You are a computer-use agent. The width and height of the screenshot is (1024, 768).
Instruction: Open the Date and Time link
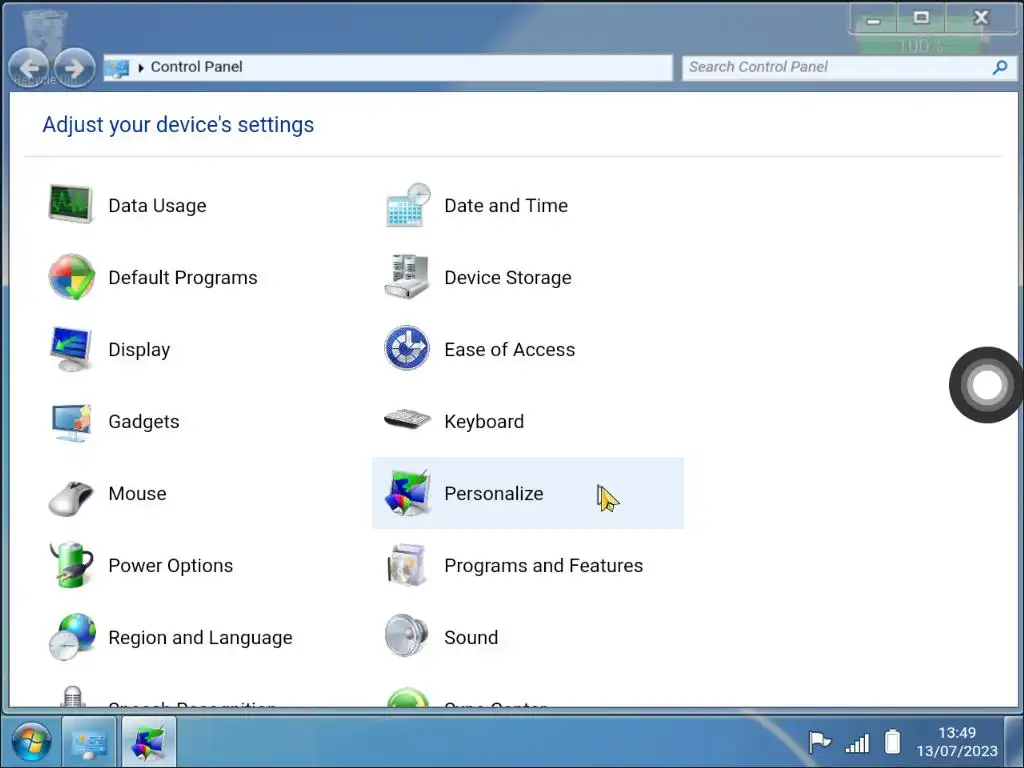(506, 205)
